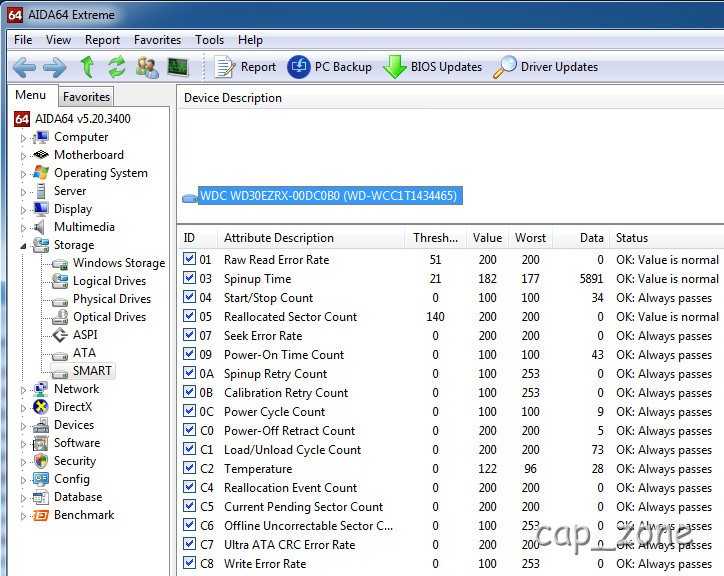The height and width of the screenshot is (576, 724).
Task: Toggle the 05 Reallocated Sector Count checkbox
Action: point(189,315)
